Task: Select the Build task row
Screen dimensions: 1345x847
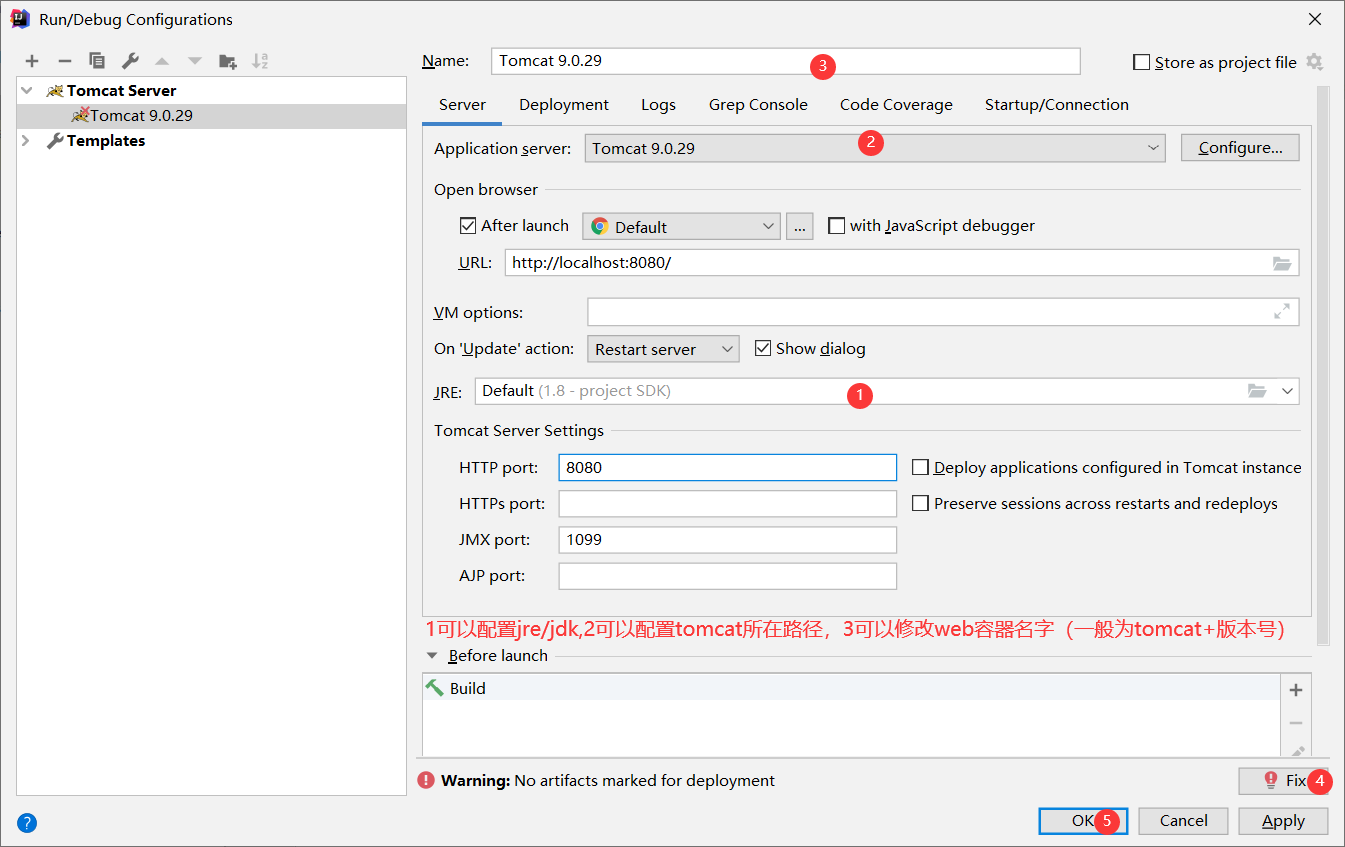Action: click(851, 688)
